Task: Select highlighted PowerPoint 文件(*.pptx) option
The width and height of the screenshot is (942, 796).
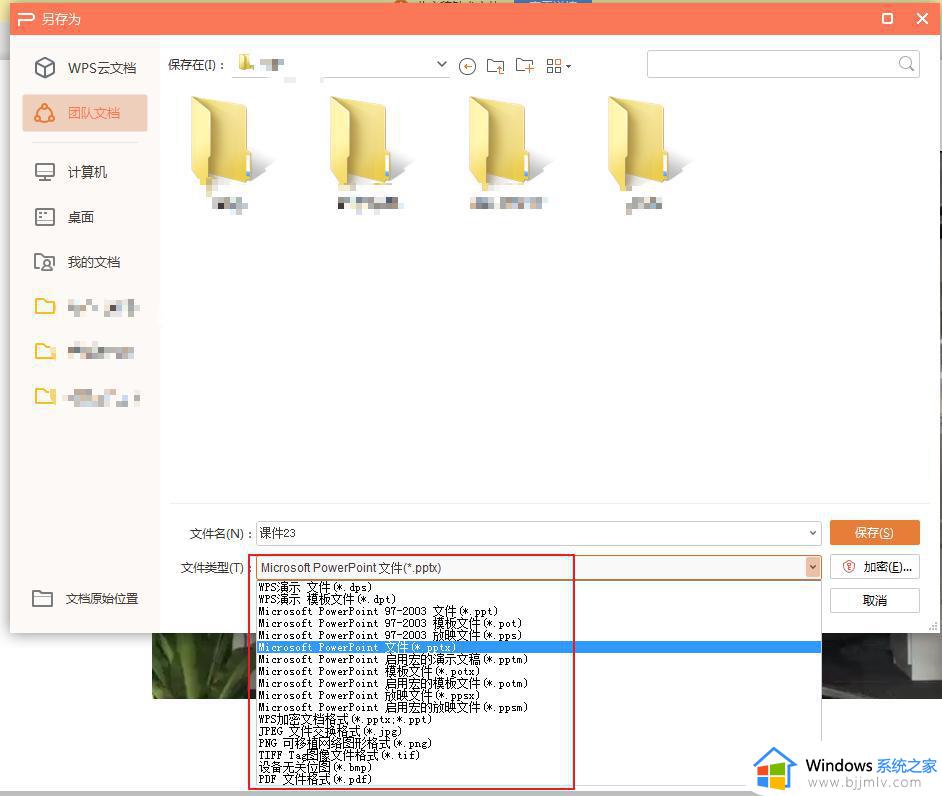Action: [x=539, y=647]
